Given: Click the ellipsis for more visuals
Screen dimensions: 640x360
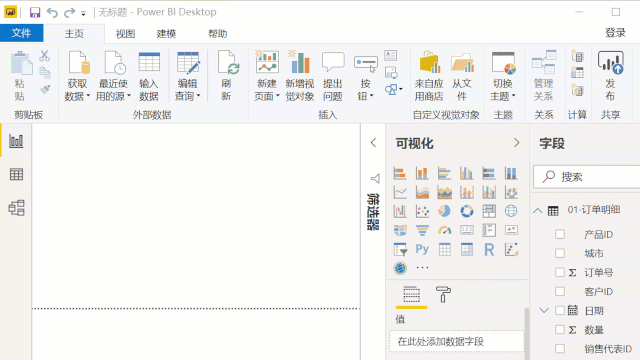Looking at the screenshot, I should tap(422, 268).
